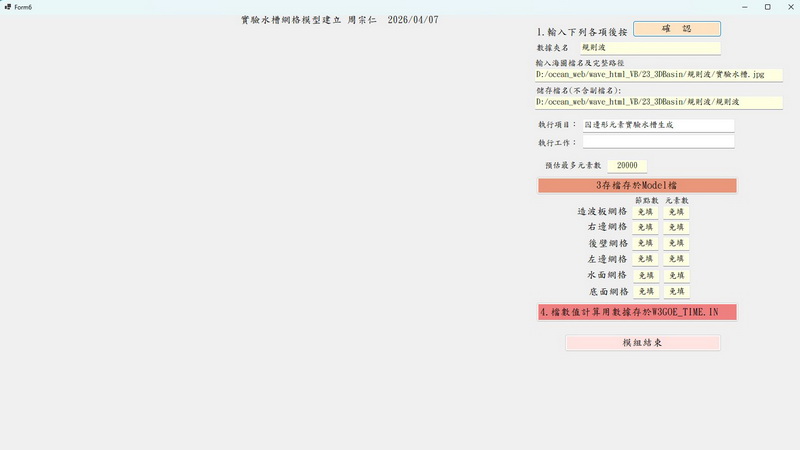Click the sea chart file path field
Image resolution: width=800 pixels, height=450 pixels.
(658, 74)
